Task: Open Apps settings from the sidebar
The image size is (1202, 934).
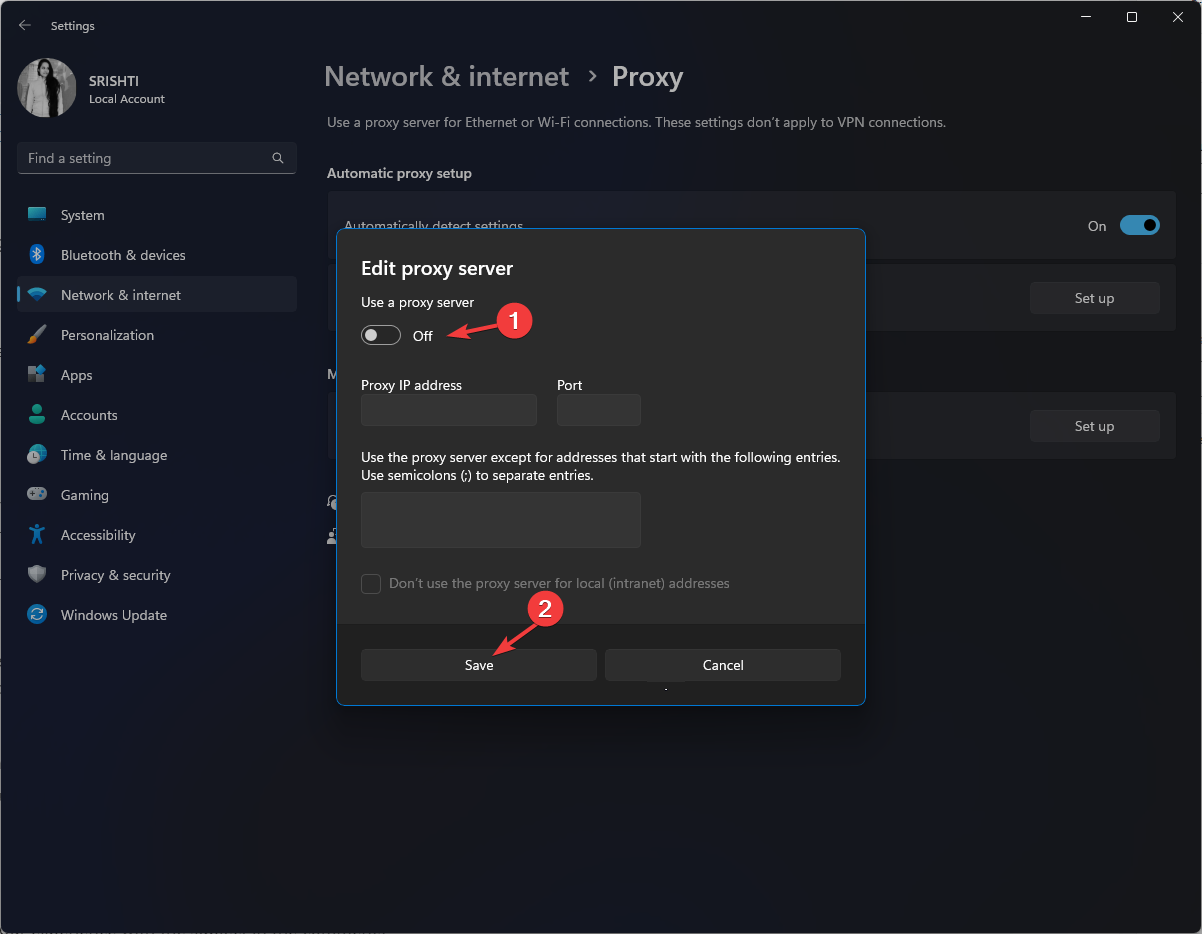Action: point(75,374)
